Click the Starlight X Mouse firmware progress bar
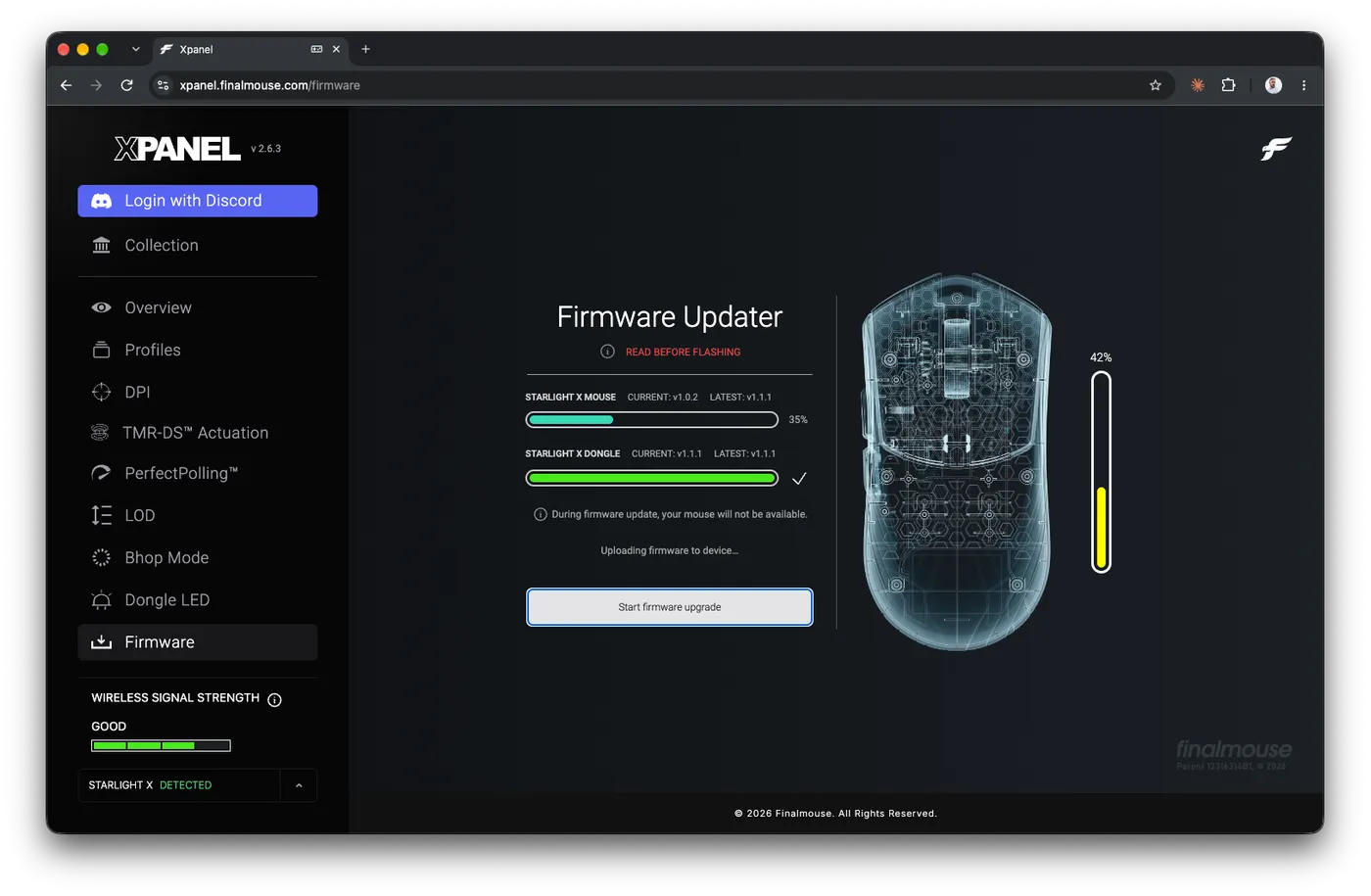The width and height of the screenshot is (1371, 896). tap(652, 420)
